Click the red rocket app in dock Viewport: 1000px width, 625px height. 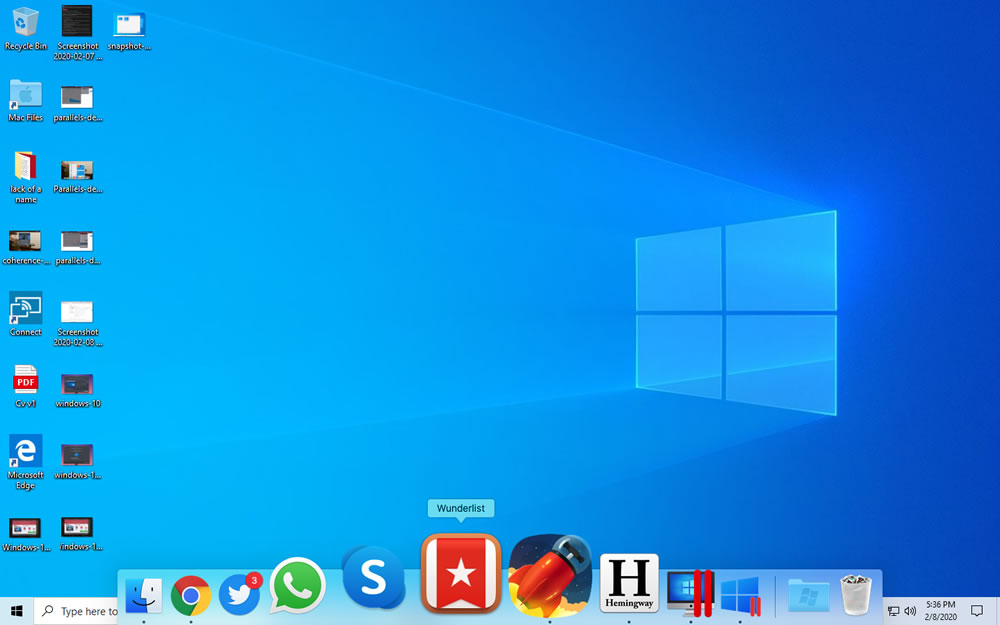[x=550, y=575]
